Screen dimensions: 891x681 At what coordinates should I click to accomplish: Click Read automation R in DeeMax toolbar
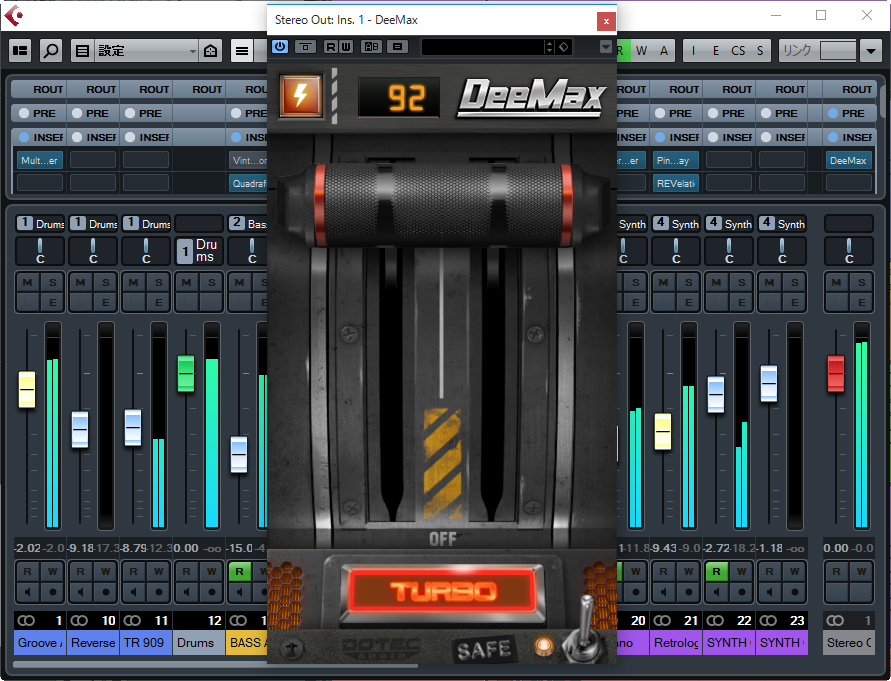331,47
